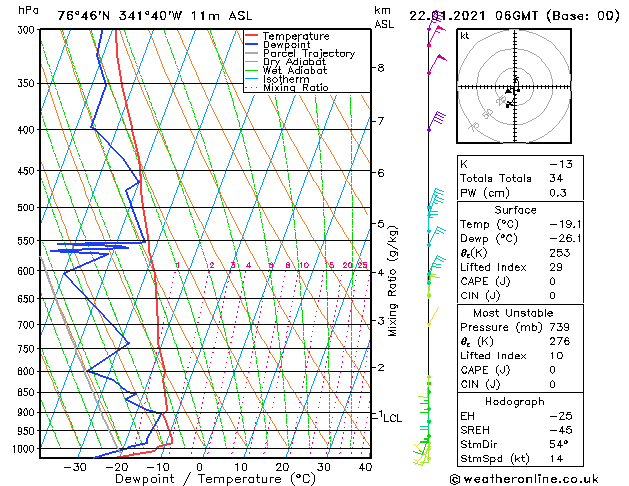Click the K index value -13
Screen dimensions: 629x486
pyautogui.click(x=561, y=164)
